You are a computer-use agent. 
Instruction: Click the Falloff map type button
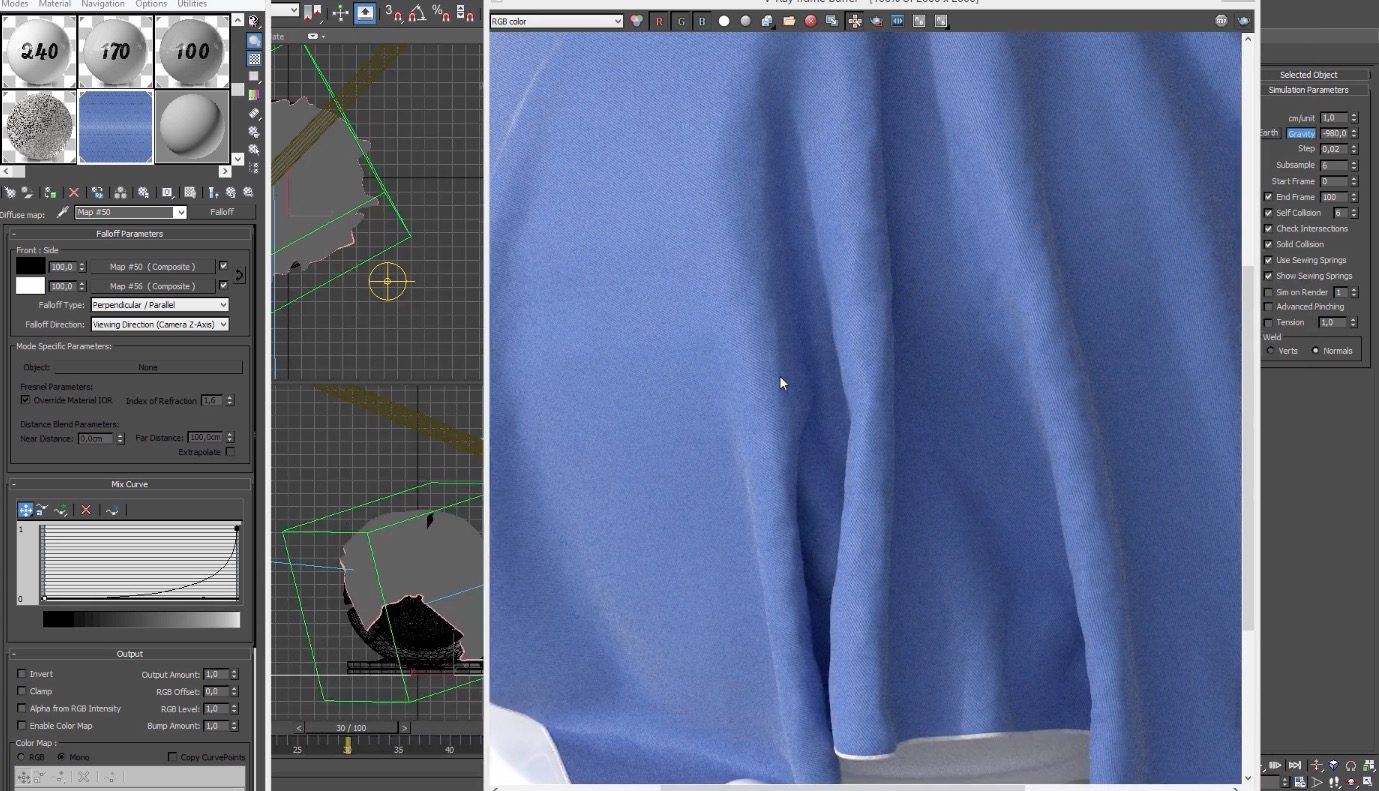(222, 212)
